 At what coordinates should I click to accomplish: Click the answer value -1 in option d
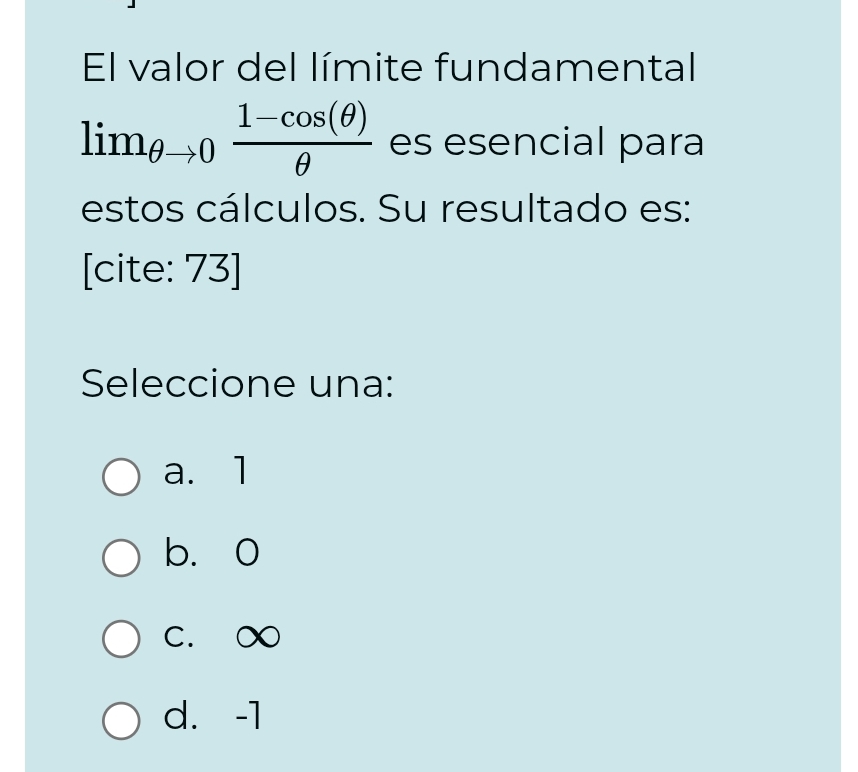[x=248, y=715]
